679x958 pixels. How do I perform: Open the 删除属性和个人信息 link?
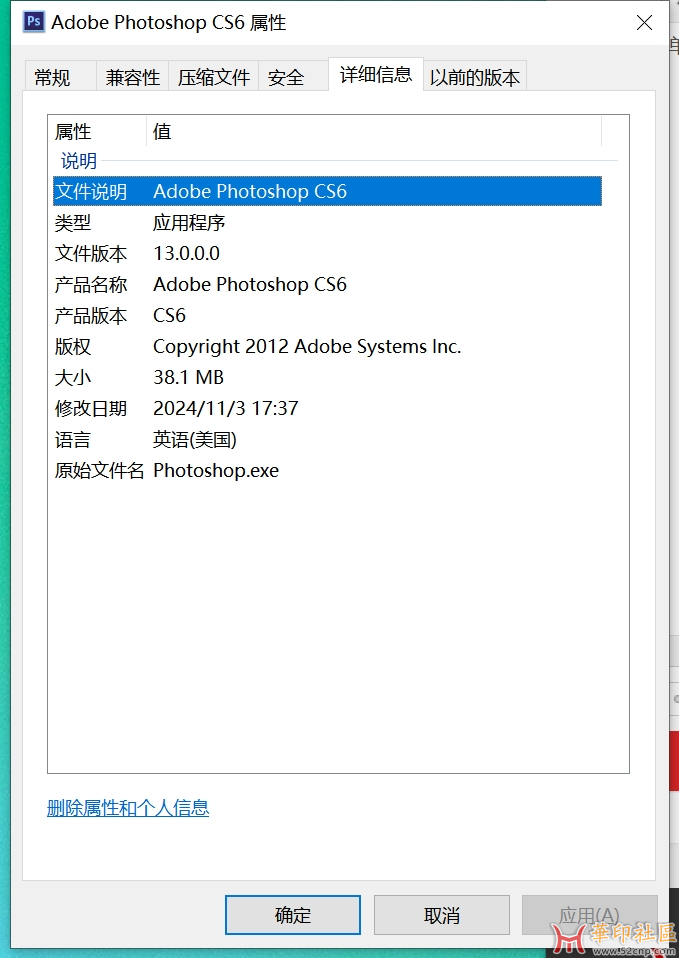pyautogui.click(x=128, y=808)
